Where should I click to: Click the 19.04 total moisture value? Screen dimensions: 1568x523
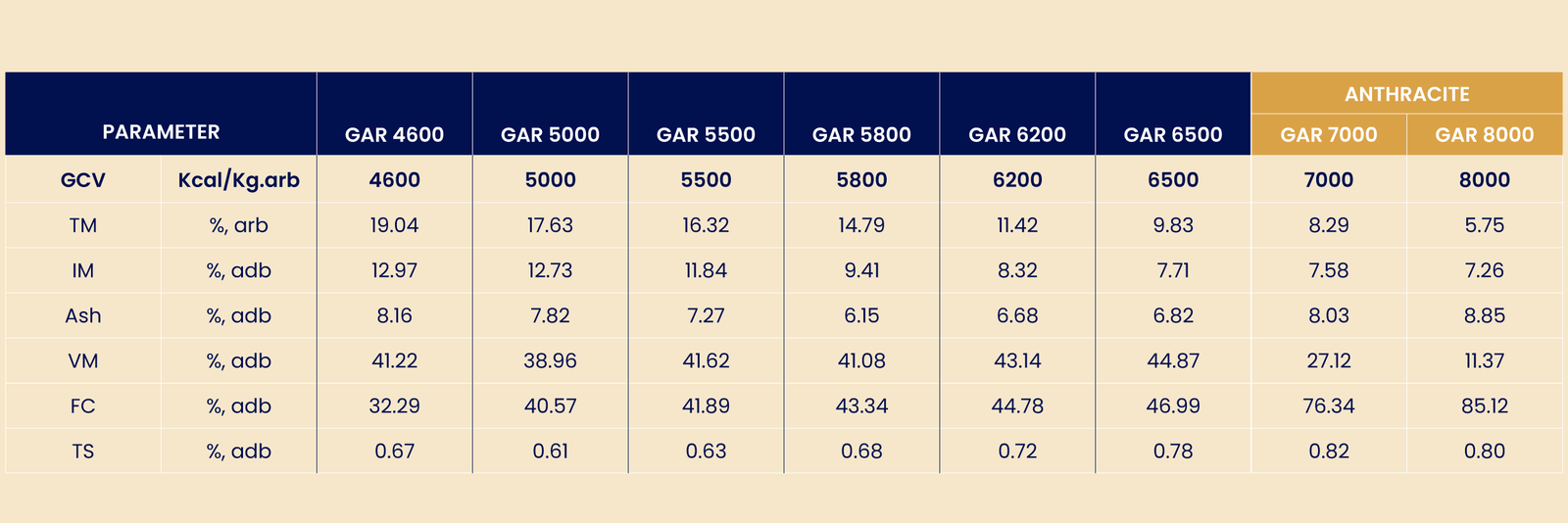coord(394,225)
